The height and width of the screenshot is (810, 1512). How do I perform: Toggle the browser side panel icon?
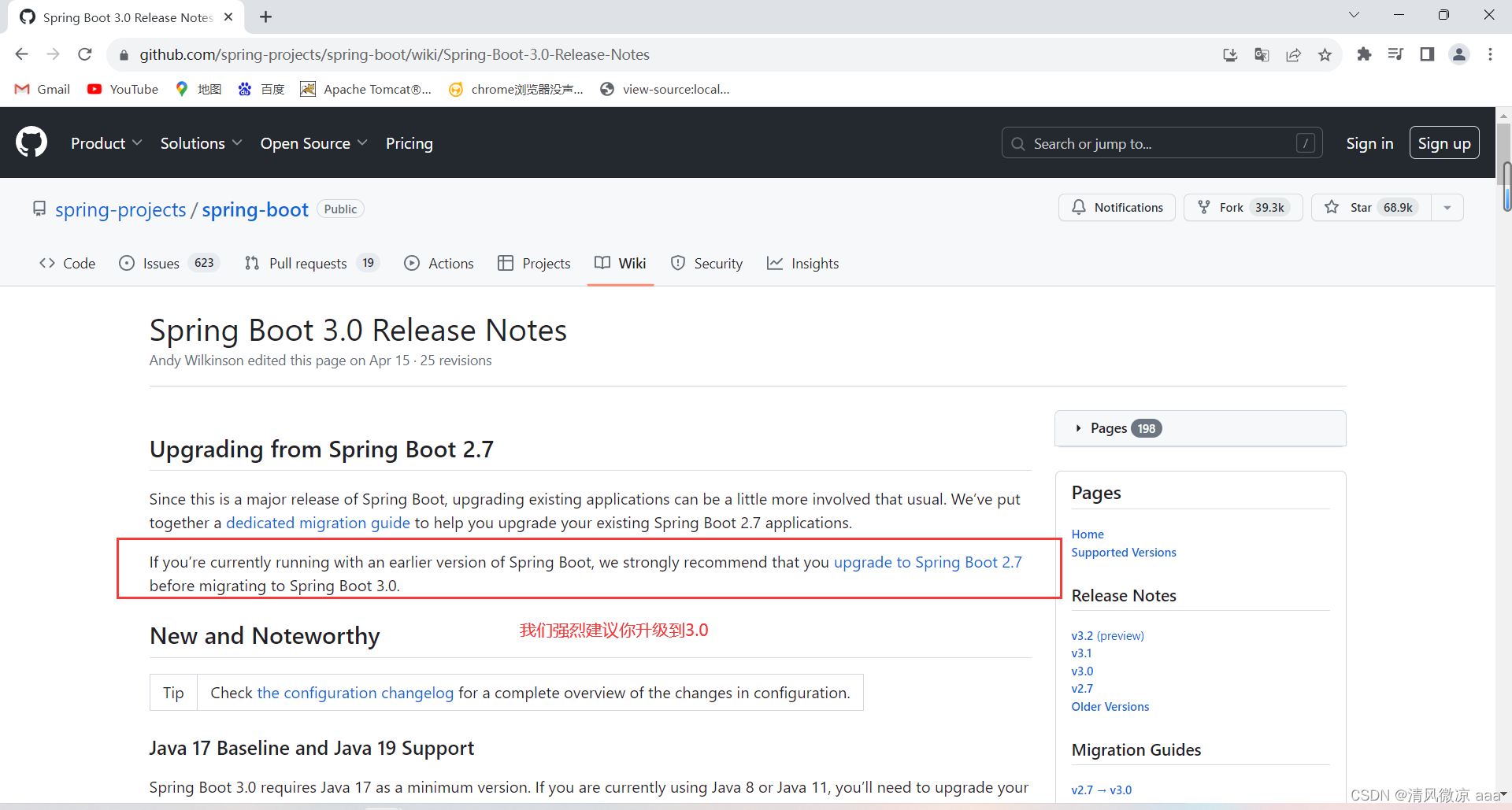click(1427, 54)
